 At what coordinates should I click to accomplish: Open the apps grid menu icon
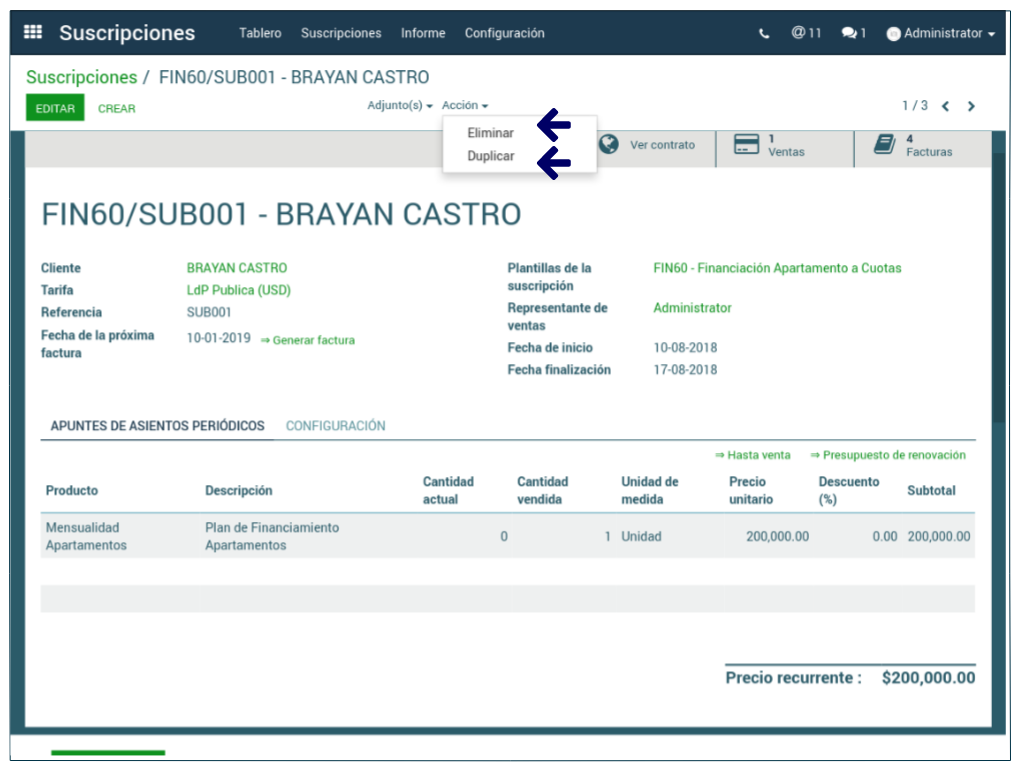pyautogui.click(x=33, y=32)
